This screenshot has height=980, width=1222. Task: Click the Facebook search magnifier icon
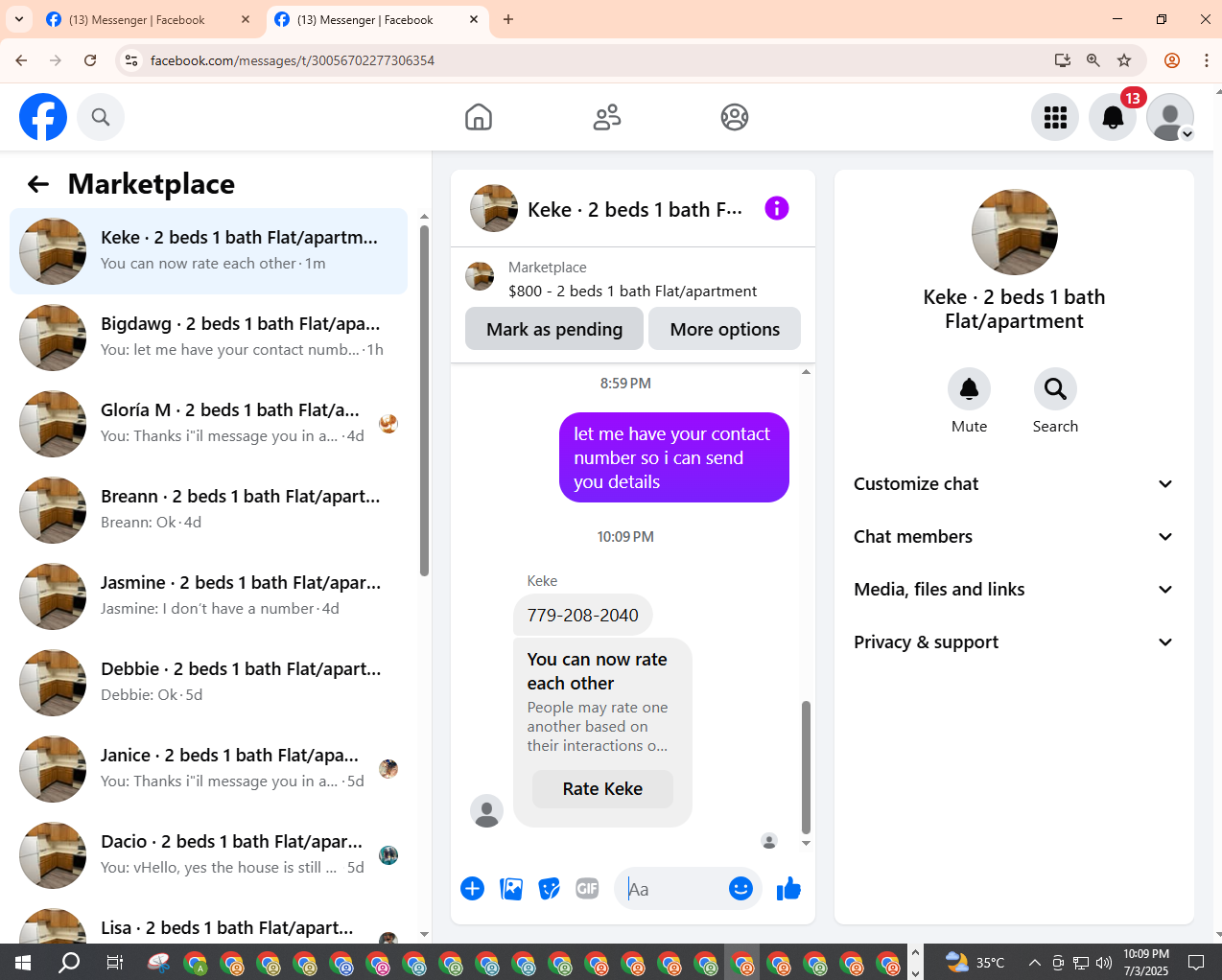click(101, 117)
